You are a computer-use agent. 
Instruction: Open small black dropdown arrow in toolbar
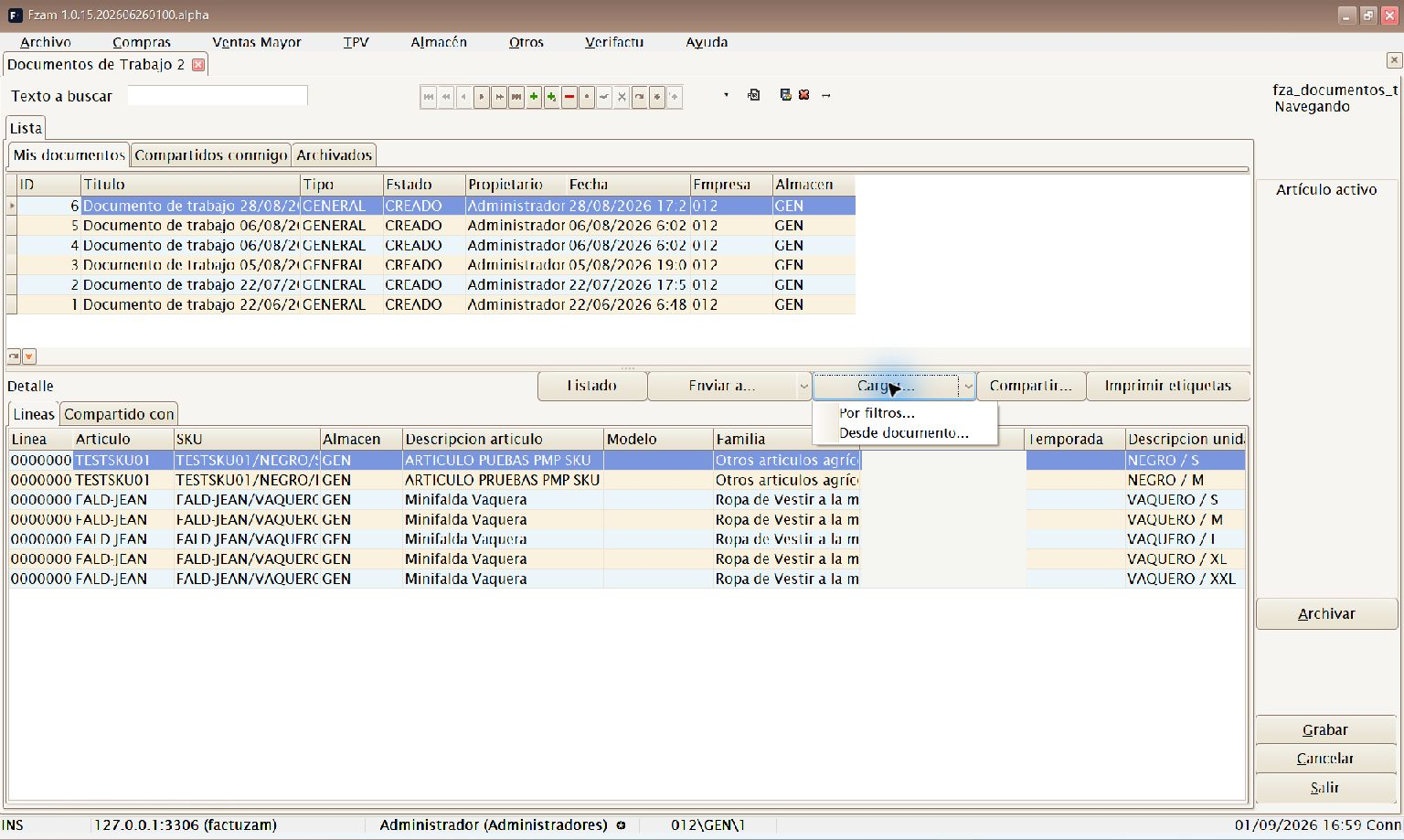pos(726,95)
